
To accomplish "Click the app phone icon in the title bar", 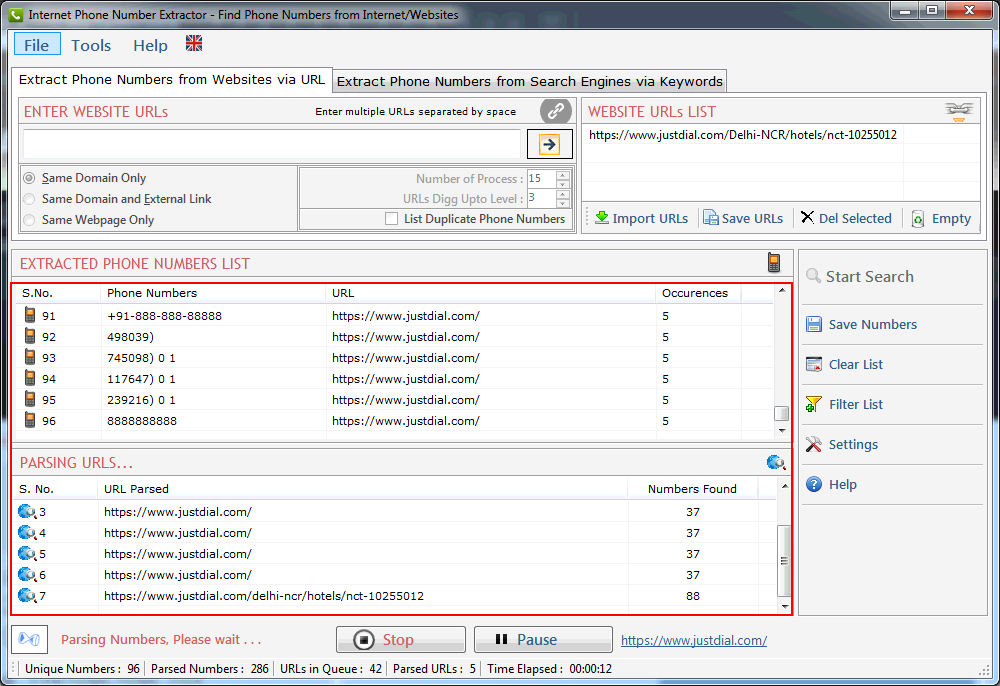I will tap(16, 14).
